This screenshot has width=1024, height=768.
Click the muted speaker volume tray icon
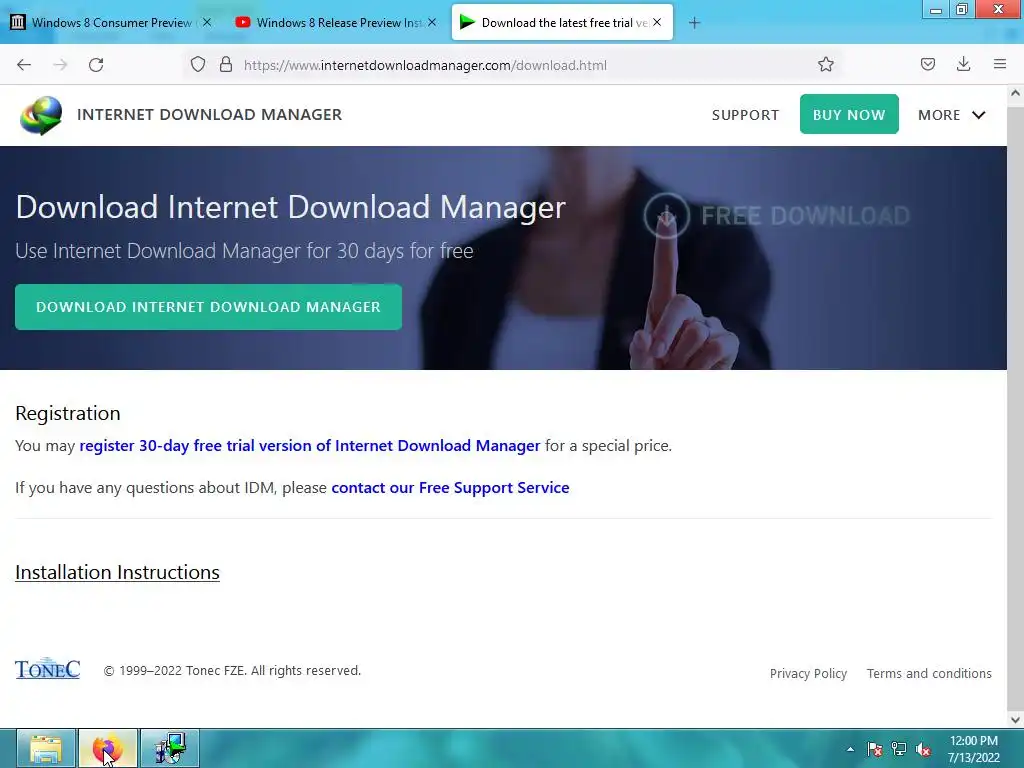point(923,749)
